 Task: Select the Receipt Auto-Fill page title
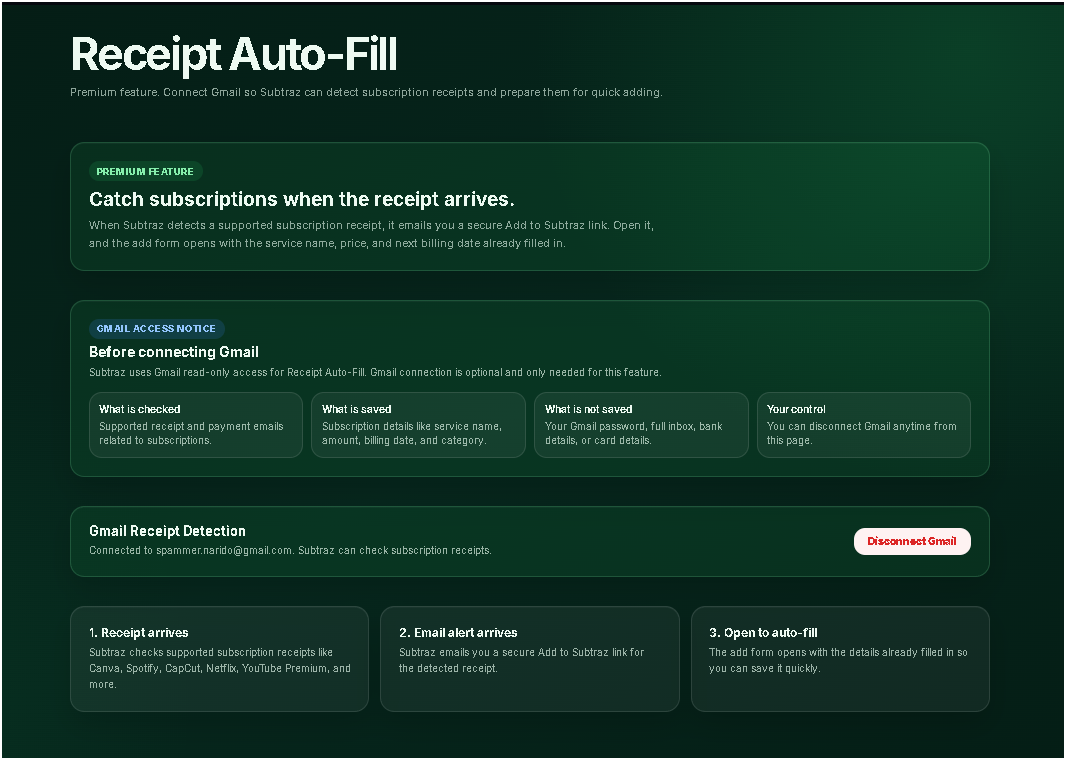point(233,54)
